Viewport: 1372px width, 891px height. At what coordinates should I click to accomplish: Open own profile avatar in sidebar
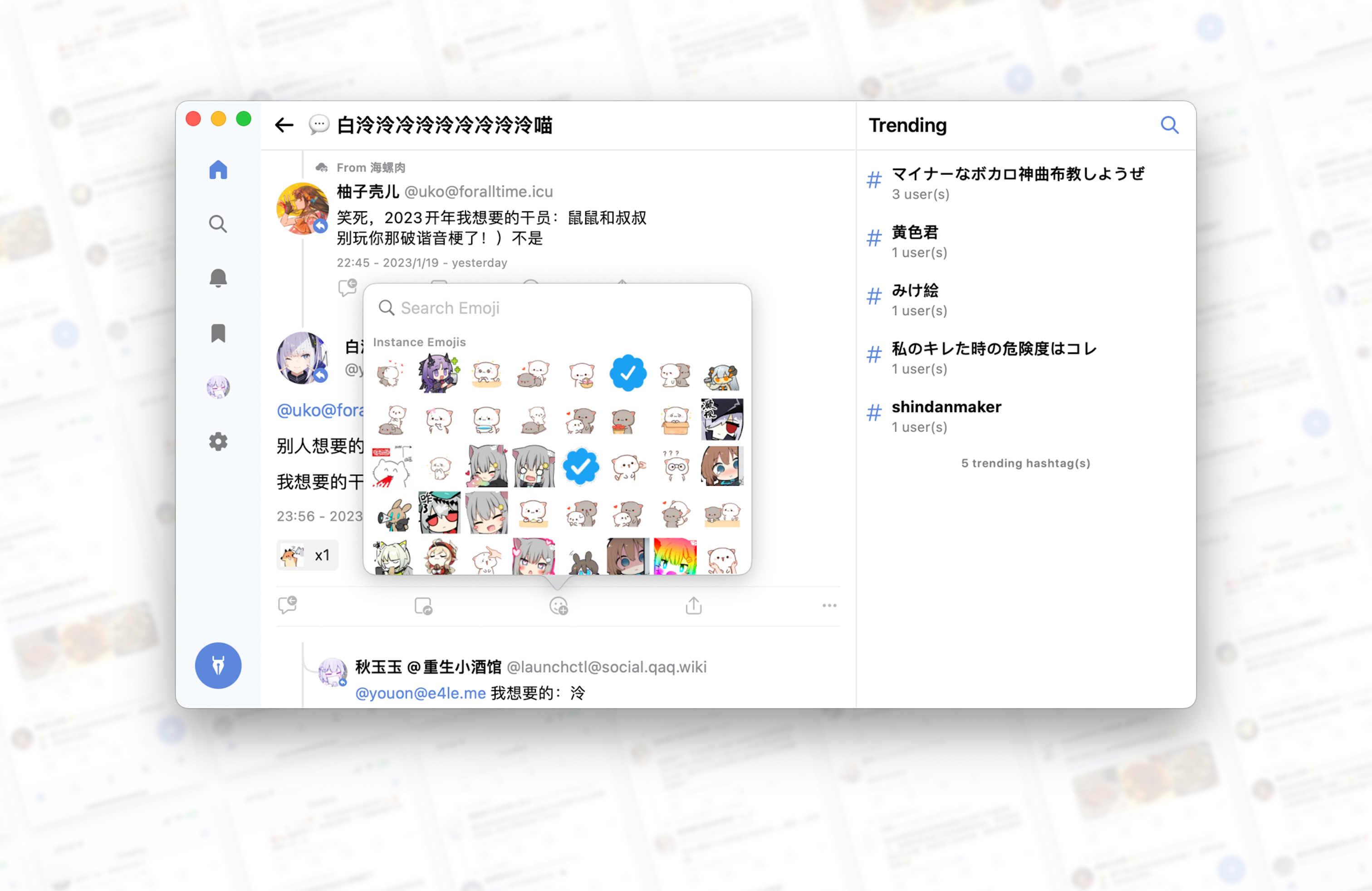click(x=218, y=387)
